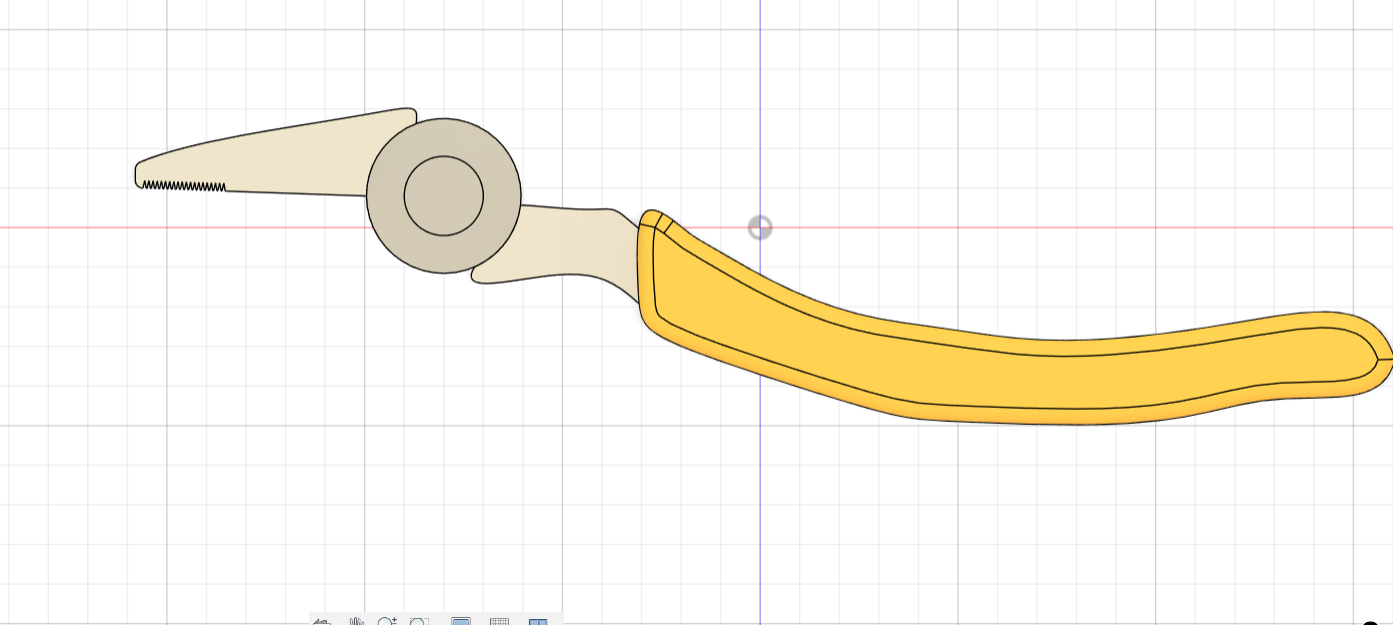Click the Orbit tool in navigation bar
Screen dimensions: 1393x625
323,622
